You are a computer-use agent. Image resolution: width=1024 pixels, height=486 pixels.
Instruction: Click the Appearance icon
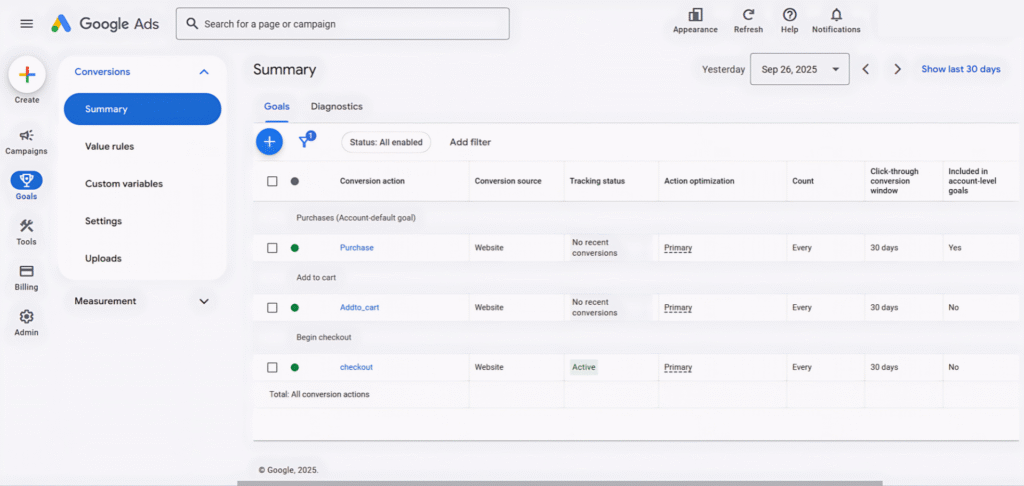click(695, 15)
